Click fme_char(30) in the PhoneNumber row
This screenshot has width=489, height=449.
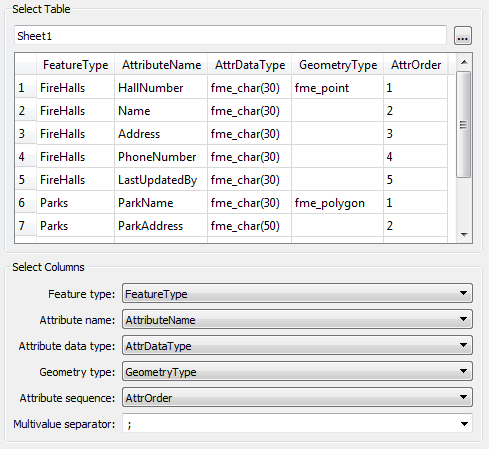coord(249,157)
